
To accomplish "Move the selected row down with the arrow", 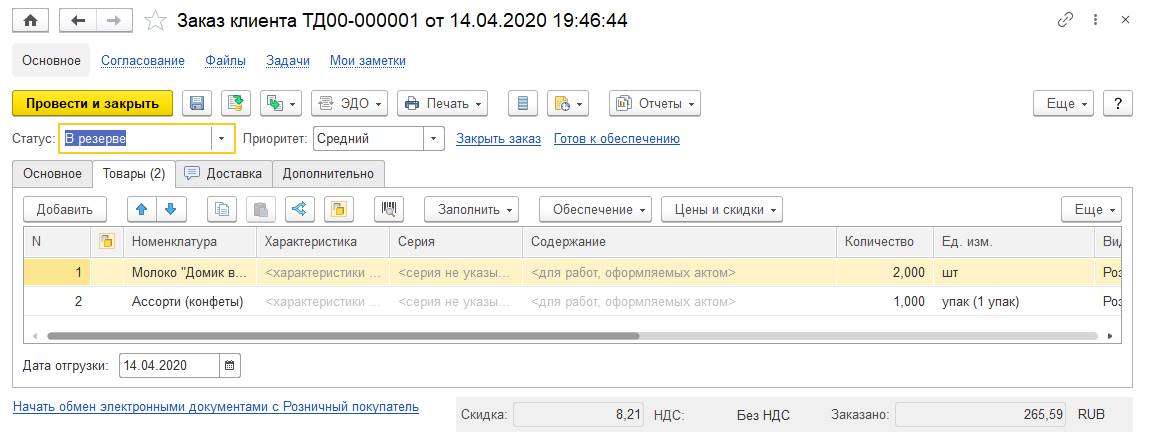I will 170,209.
